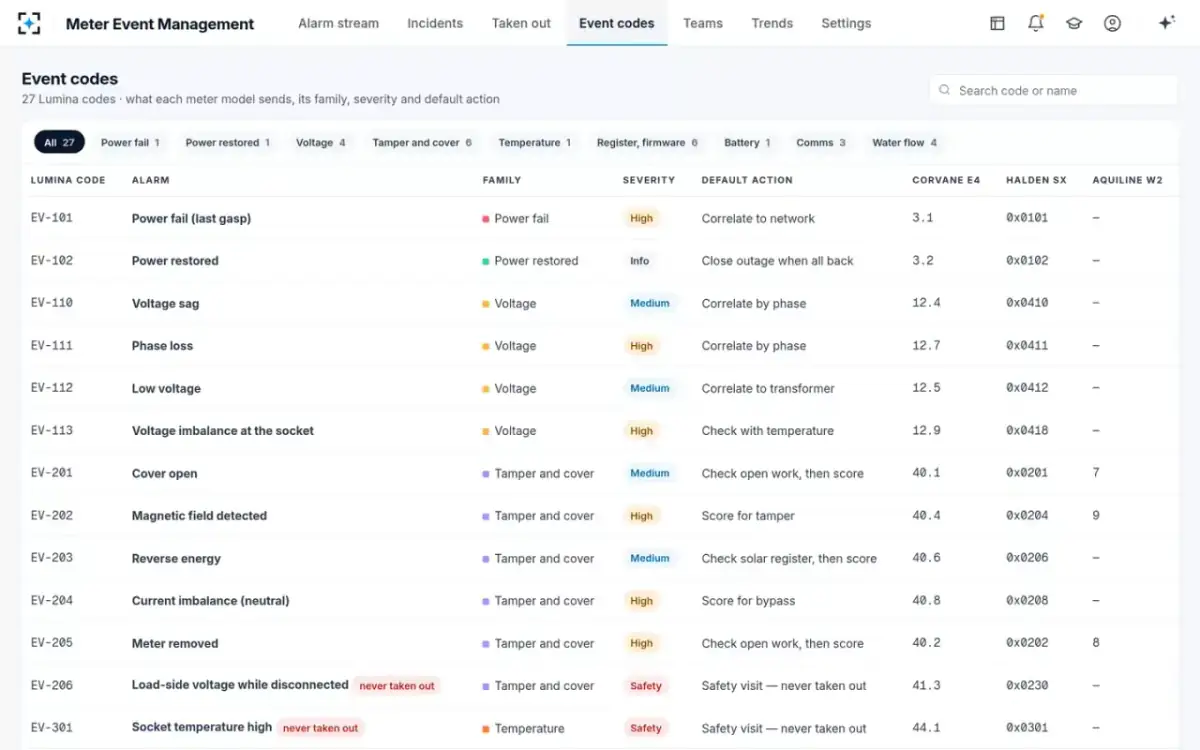Filter by Battery chip
The height and width of the screenshot is (750, 1200).
pos(747,143)
